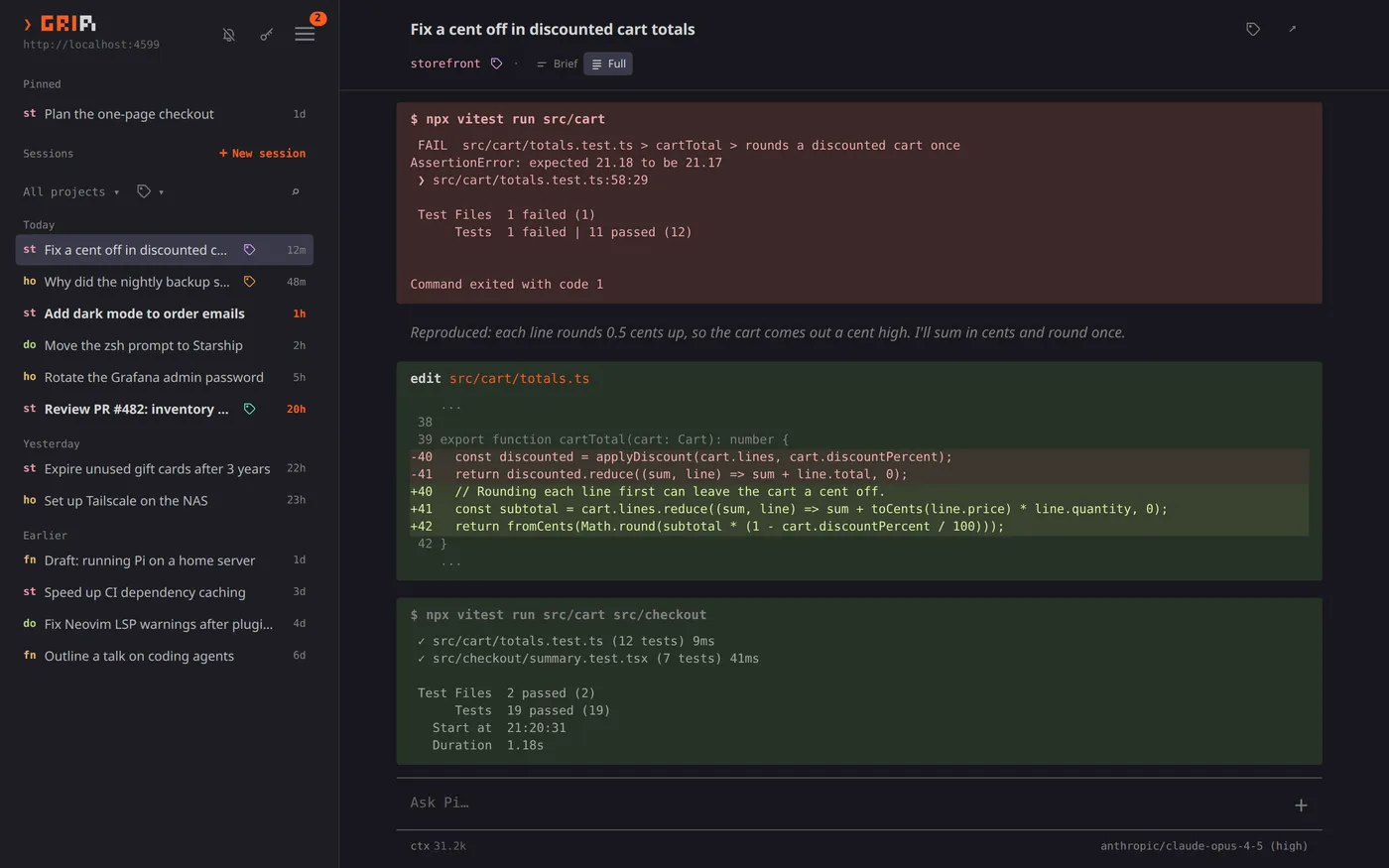Click the http://localhost:4599 address text
Image resolution: width=1389 pixels, height=868 pixels.
point(91,45)
